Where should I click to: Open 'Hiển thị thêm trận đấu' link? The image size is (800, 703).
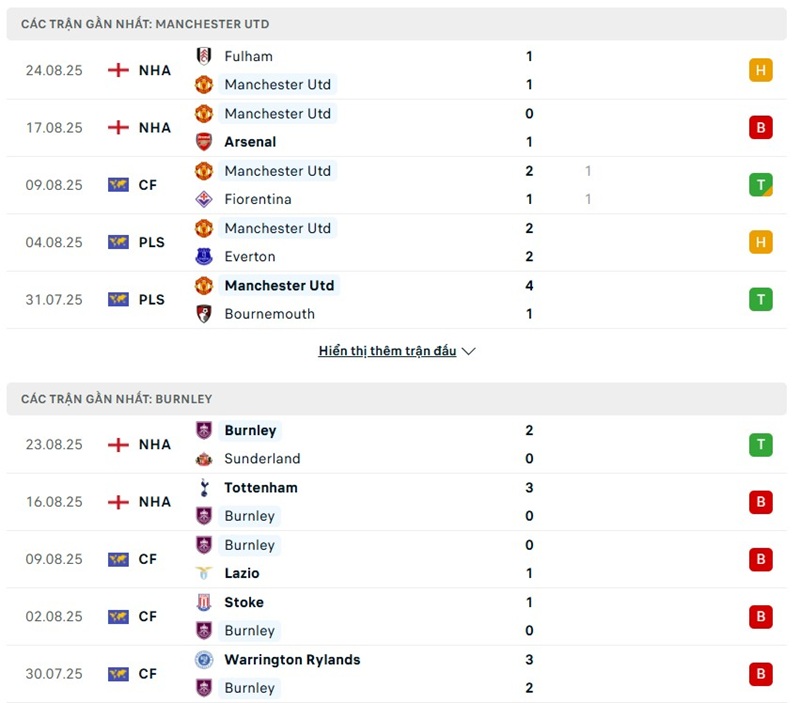click(387, 351)
